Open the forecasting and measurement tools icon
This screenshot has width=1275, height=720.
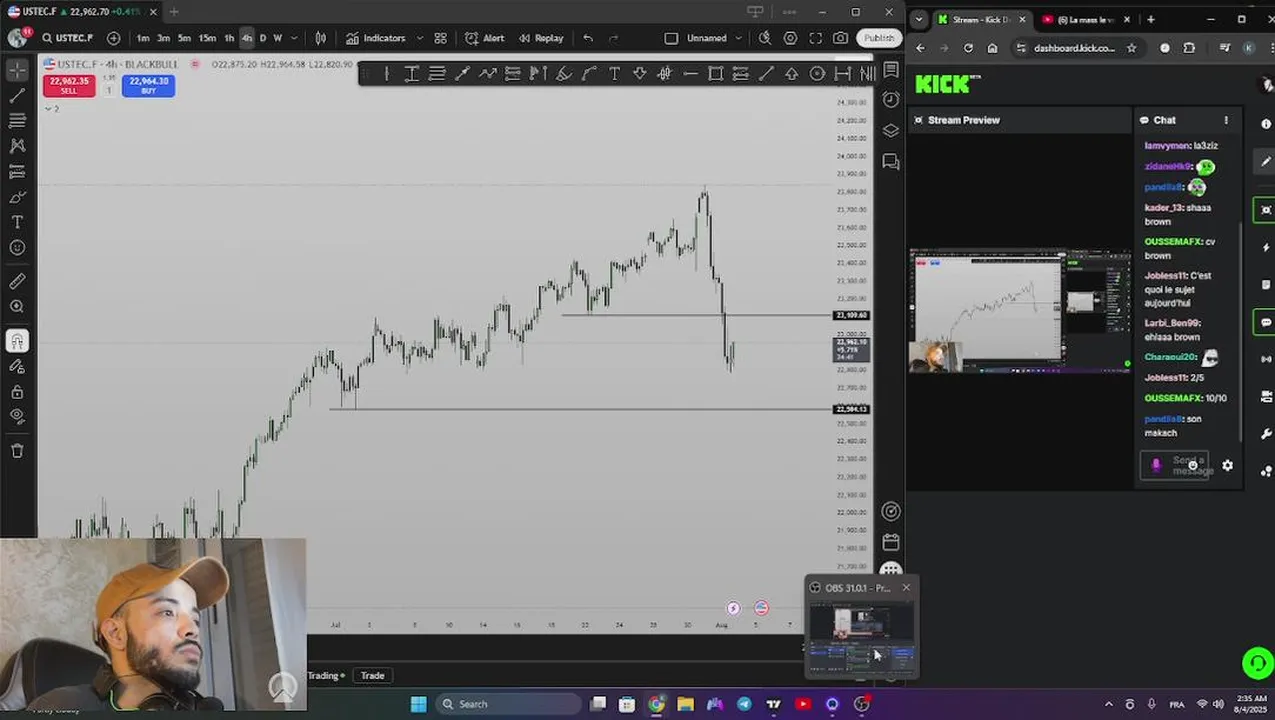[17, 172]
